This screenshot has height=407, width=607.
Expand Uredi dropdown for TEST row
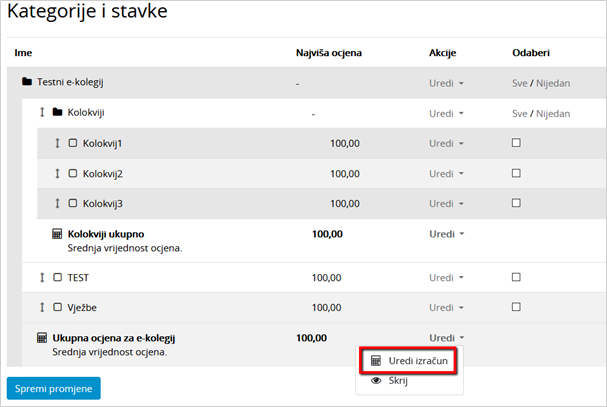click(x=446, y=278)
